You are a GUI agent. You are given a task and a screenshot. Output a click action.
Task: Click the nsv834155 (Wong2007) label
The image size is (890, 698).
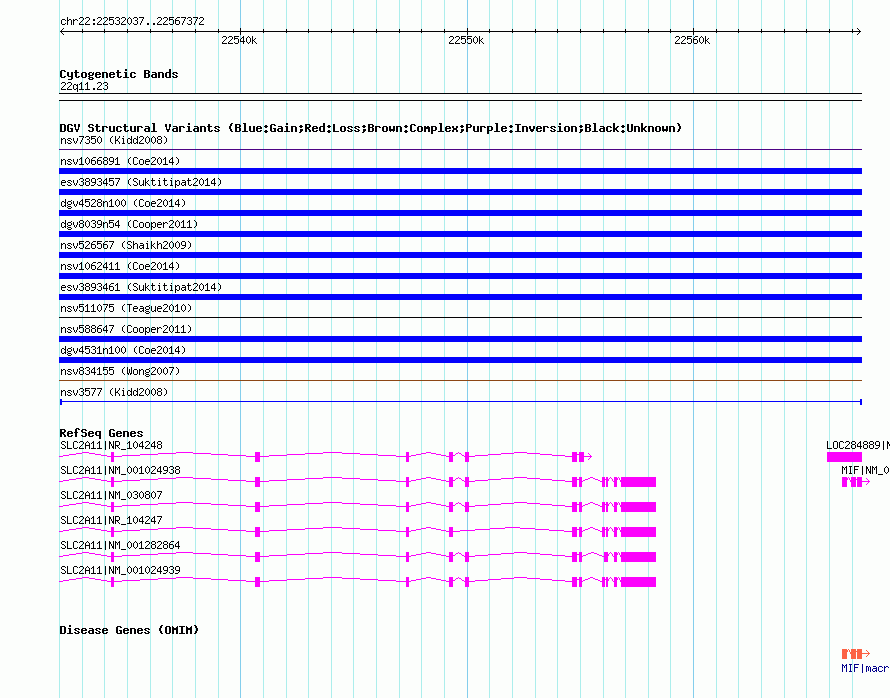click(x=120, y=371)
